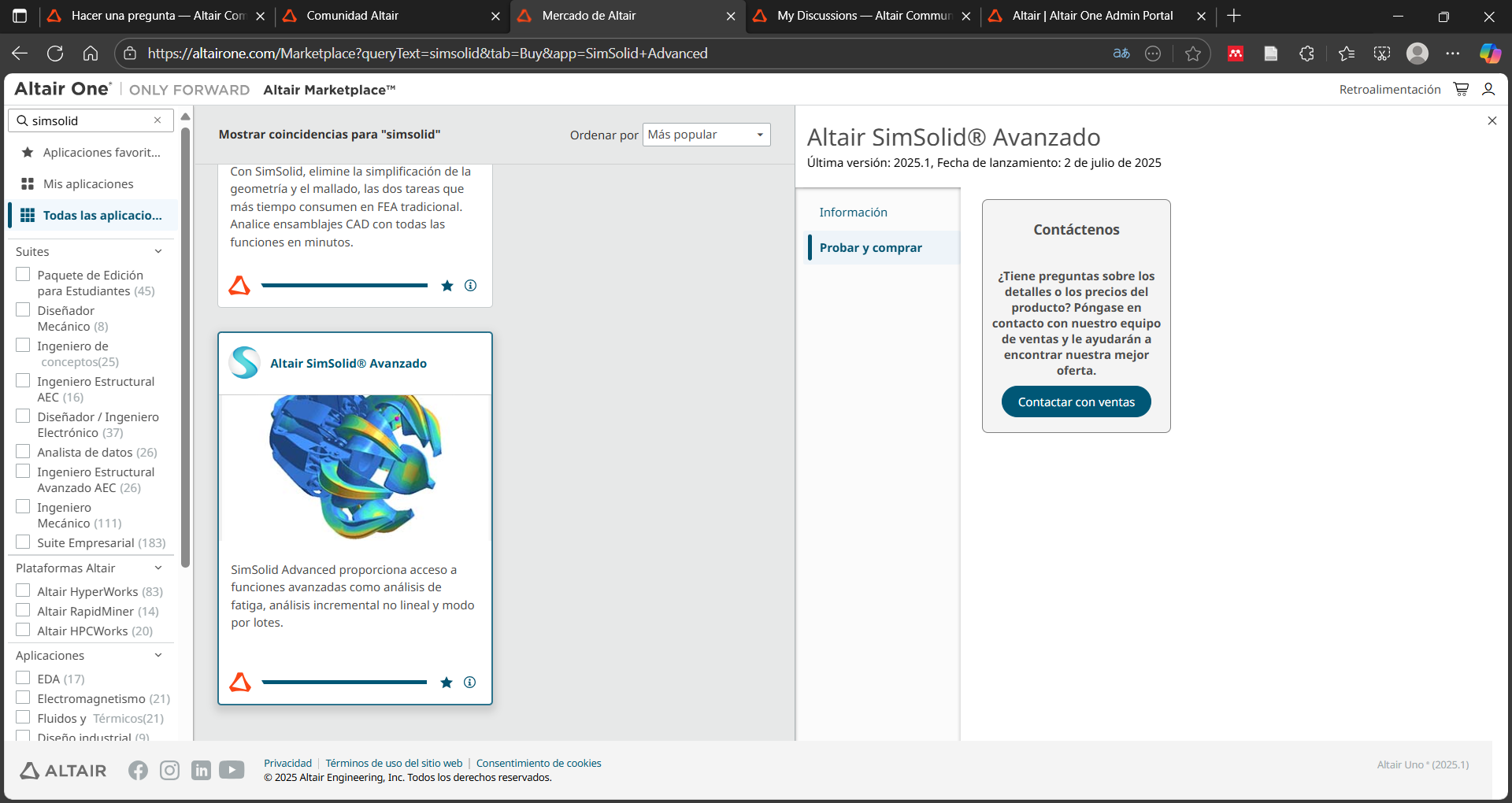Select Todas las aplicaciones in the sidebar
Screen dimensions: 1512x803
click(x=91, y=216)
